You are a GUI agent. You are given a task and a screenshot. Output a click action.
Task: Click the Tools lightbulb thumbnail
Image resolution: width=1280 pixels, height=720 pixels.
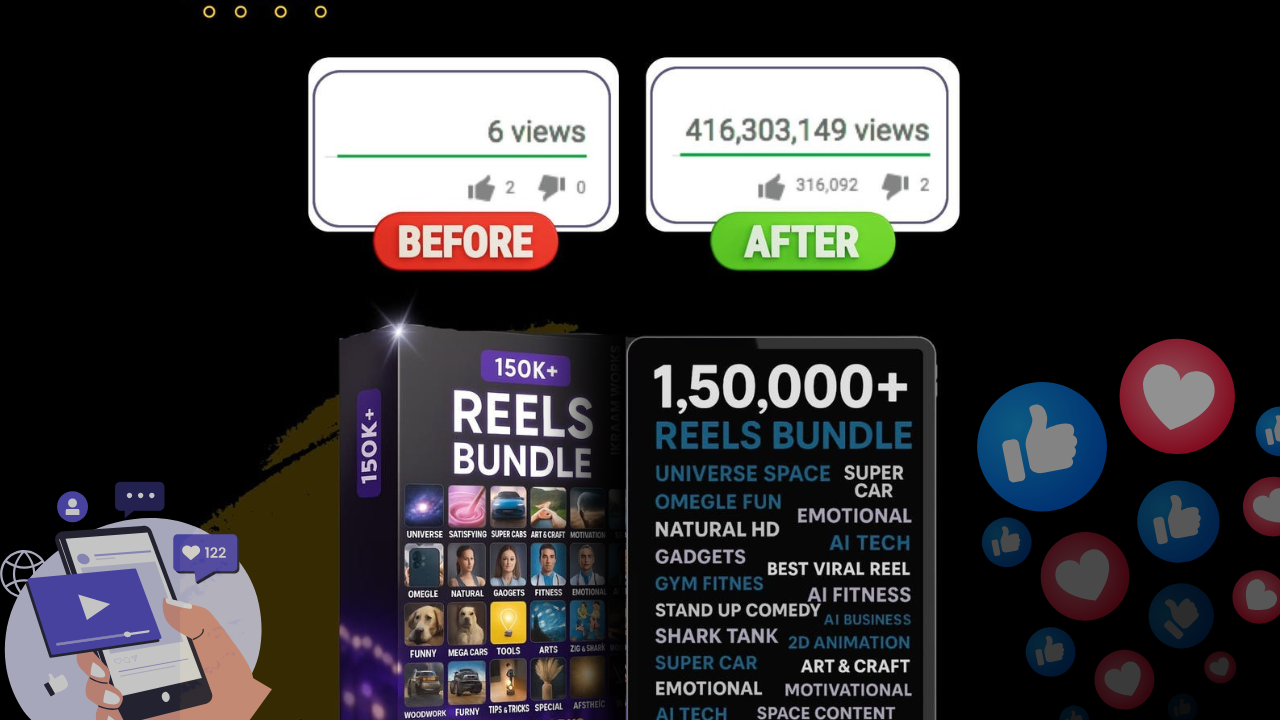508,622
